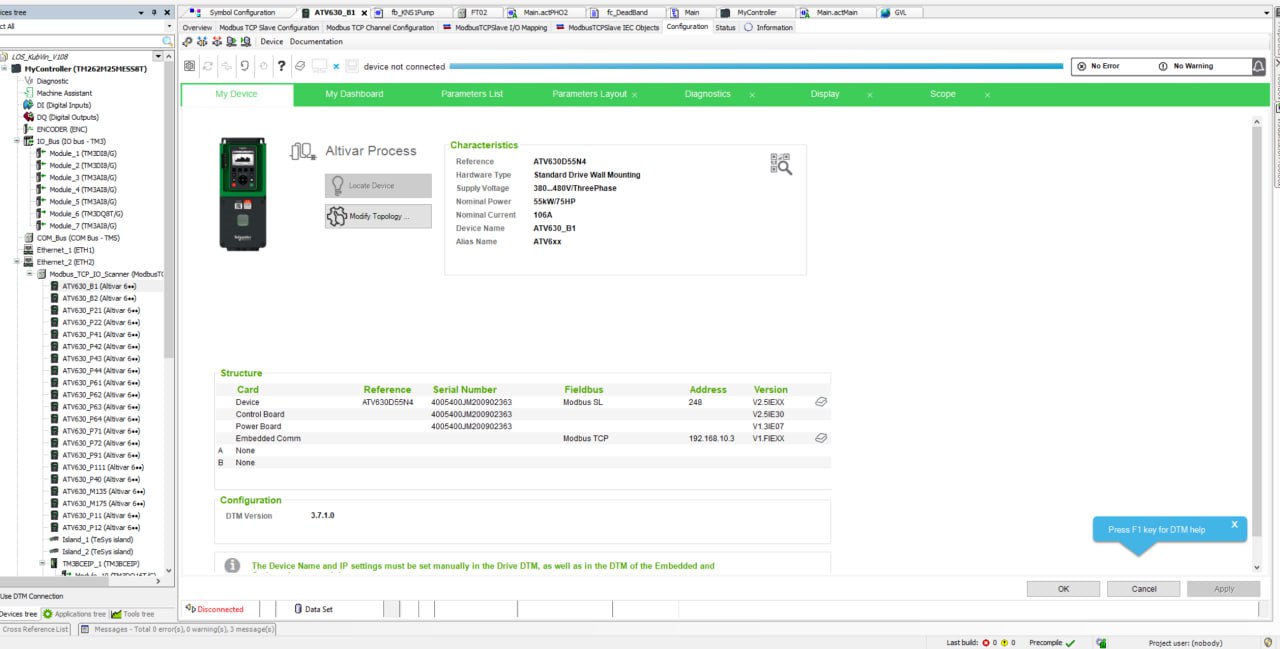
Task: Open the DTM help question mark icon
Action: [x=282, y=66]
